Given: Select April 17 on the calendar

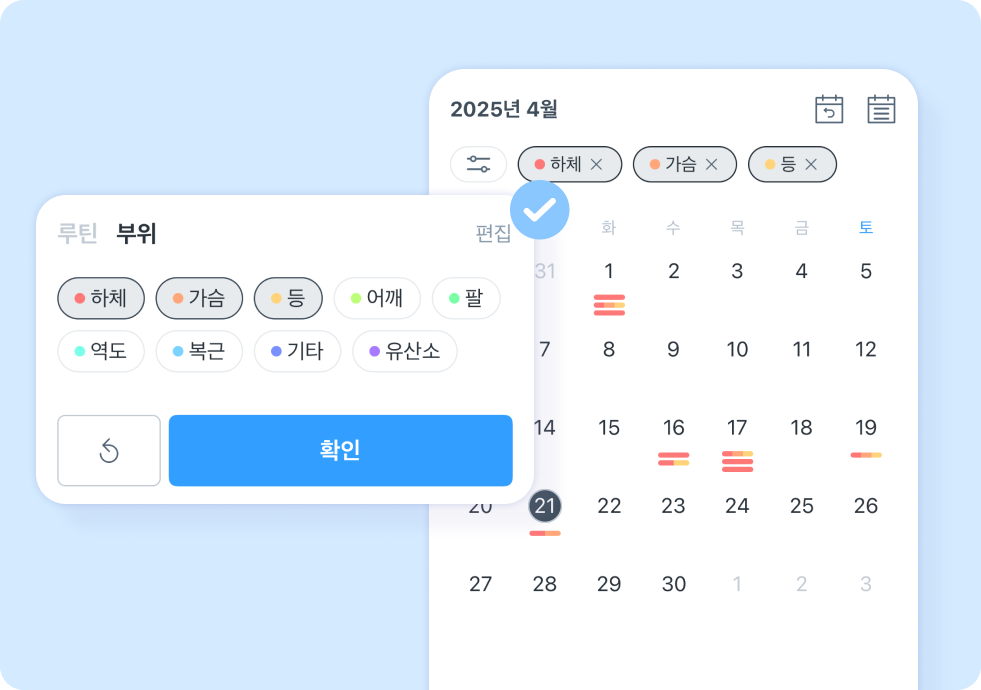Looking at the screenshot, I should pos(737,427).
